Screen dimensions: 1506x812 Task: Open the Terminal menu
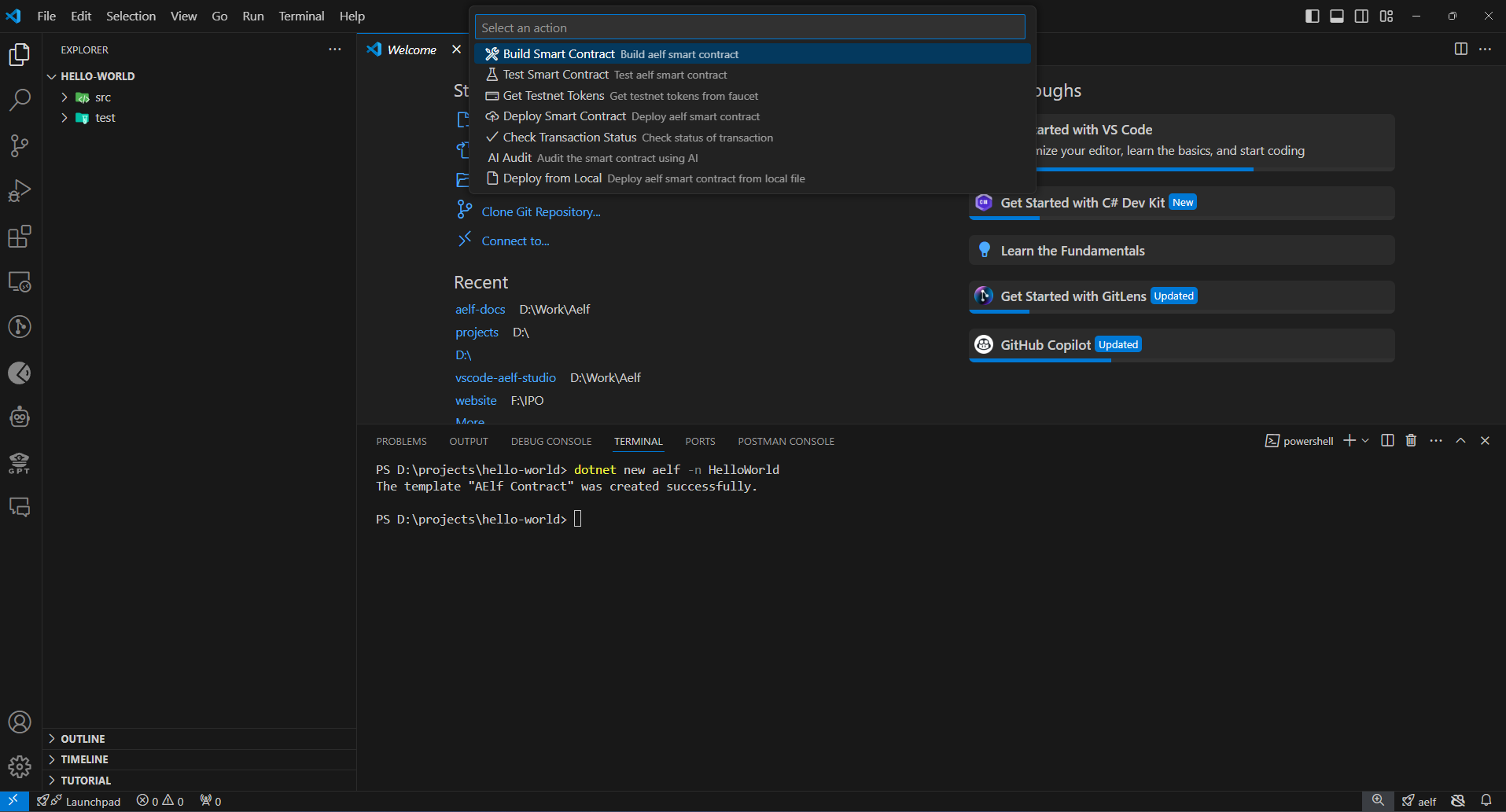(x=301, y=16)
